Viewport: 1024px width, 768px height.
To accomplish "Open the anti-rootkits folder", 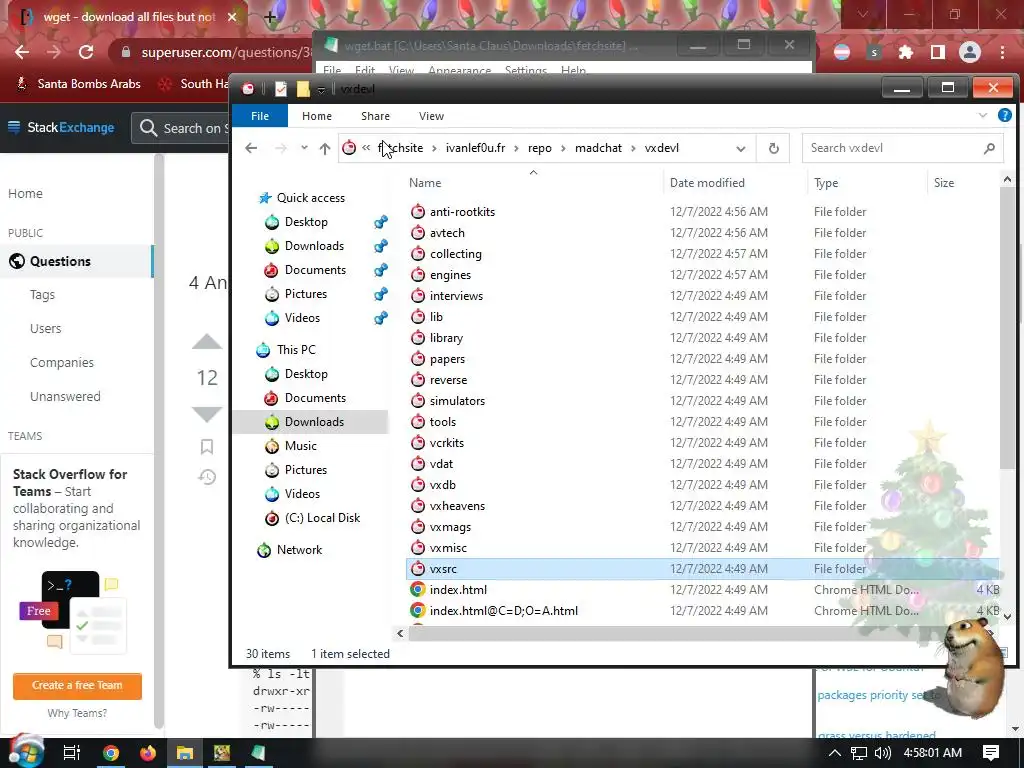I will click(462, 212).
